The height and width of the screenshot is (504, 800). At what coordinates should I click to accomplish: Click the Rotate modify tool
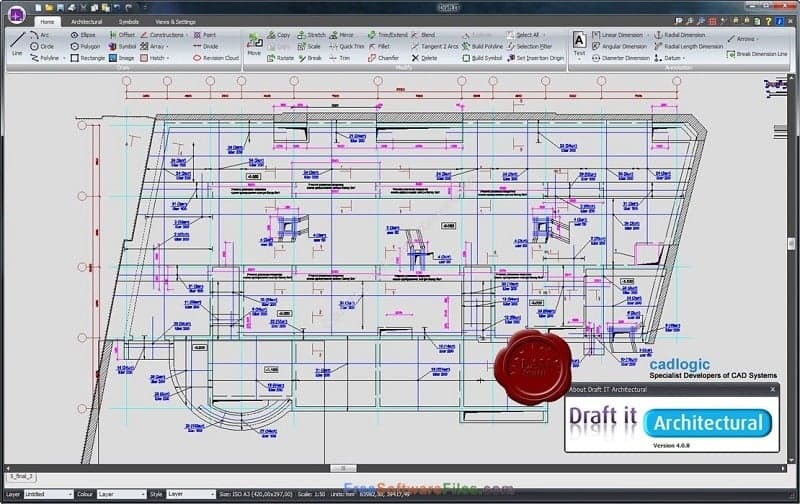pyautogui.click(x=280, y=58)
